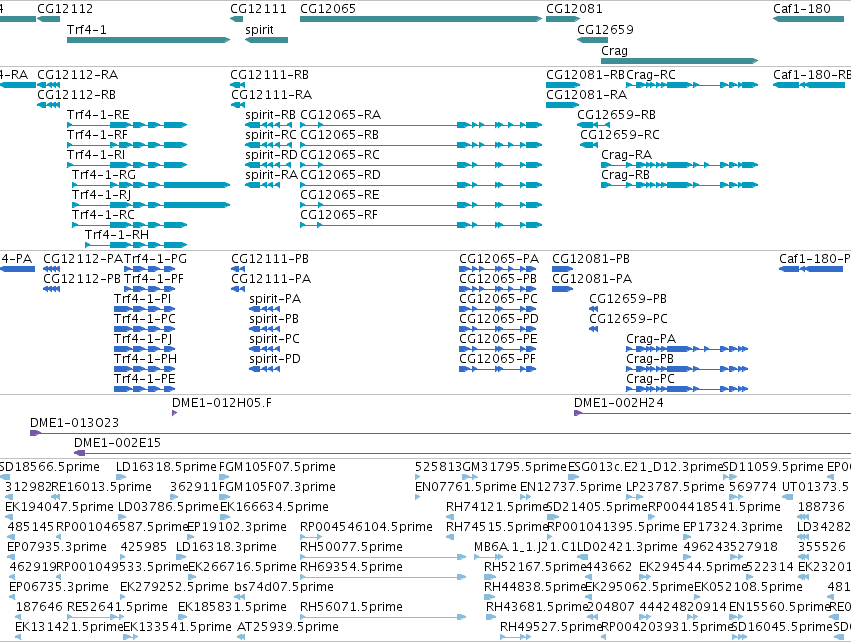Click clone DME1-013O23 feature
851x642 pixels.
pos(440,433)
